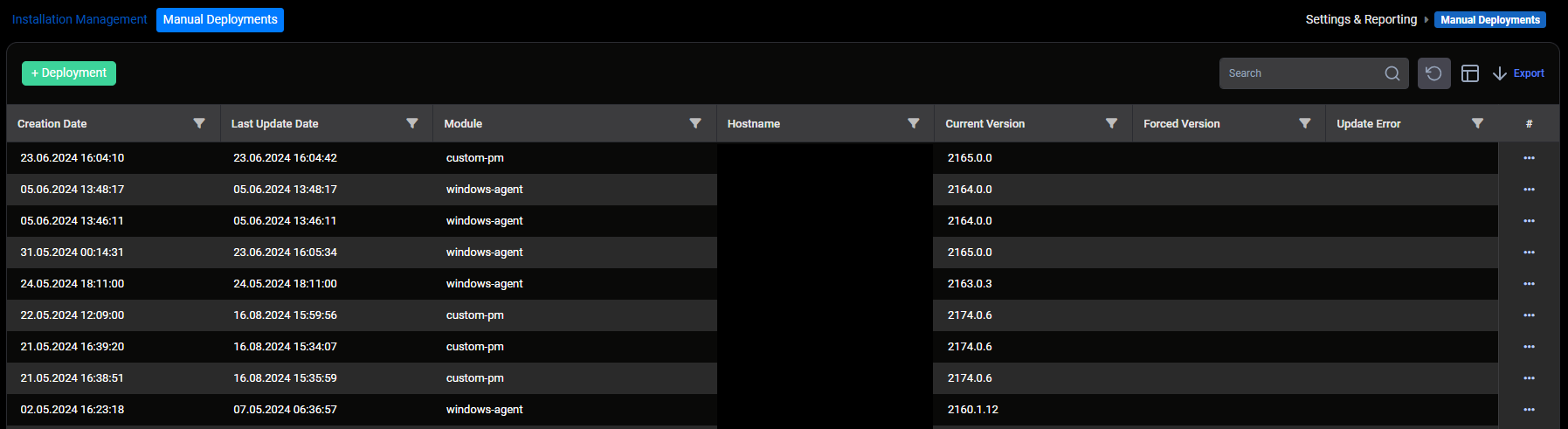1568x429 pixels.
Task: Open the Hostname column filter
Action: (x=914, y=123)
